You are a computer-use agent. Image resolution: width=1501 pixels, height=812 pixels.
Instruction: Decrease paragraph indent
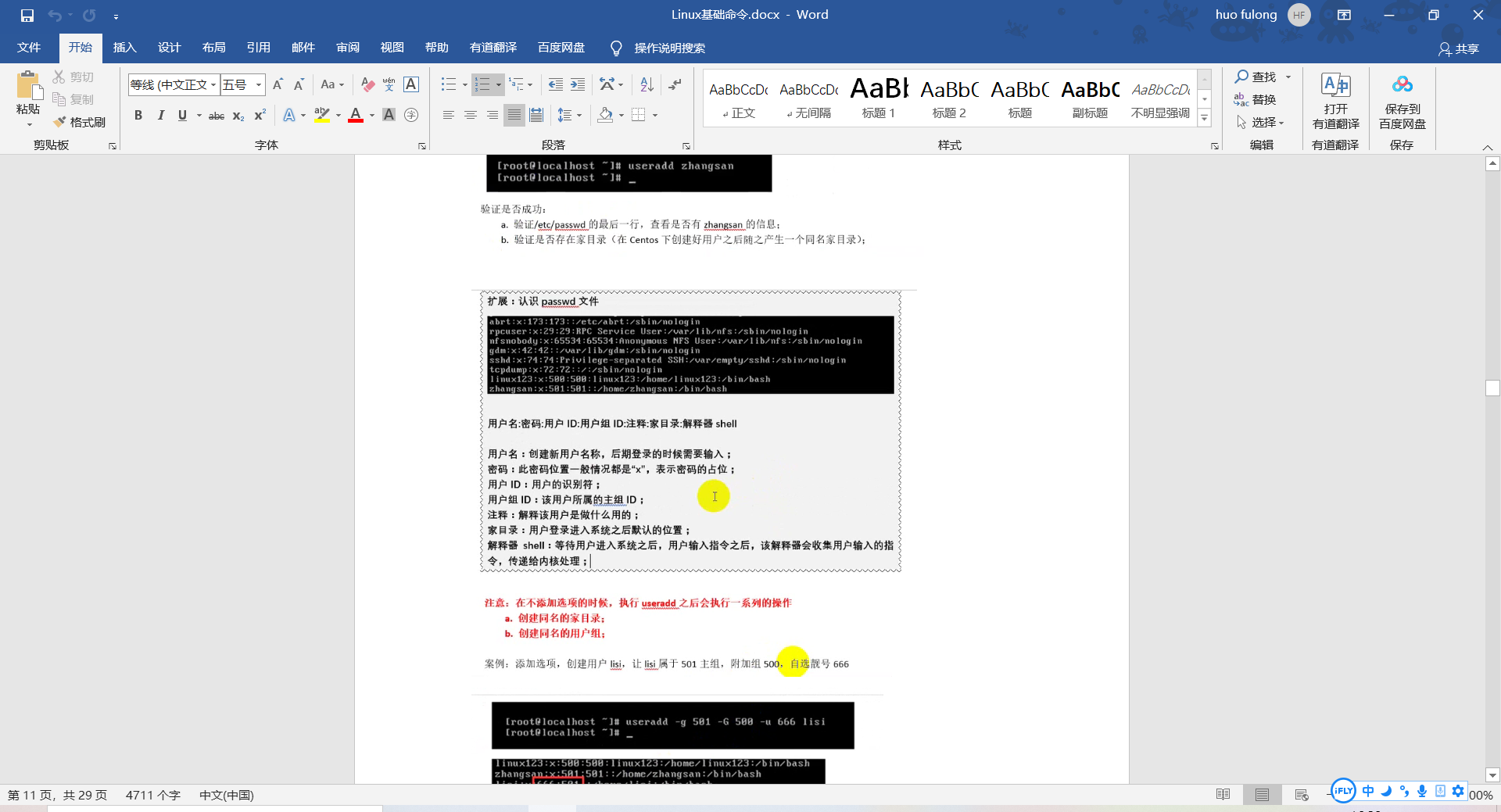[556, 84]
